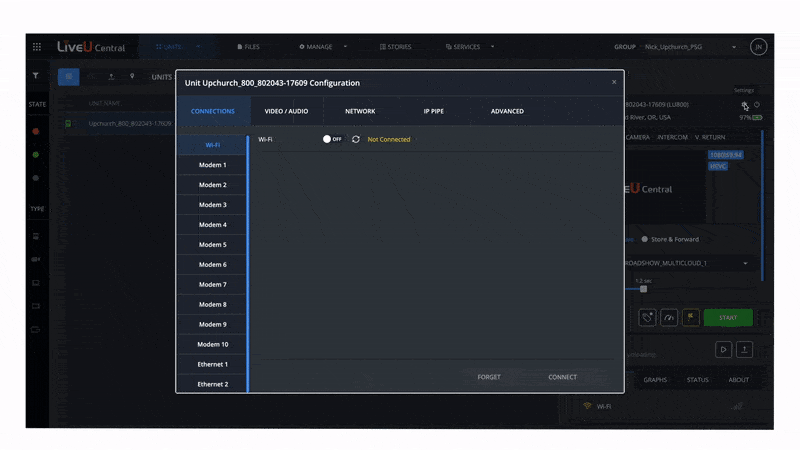Switch to the ADVANCED tab
The width and height of the screenshot is (800, 450).
coord(507,111)
